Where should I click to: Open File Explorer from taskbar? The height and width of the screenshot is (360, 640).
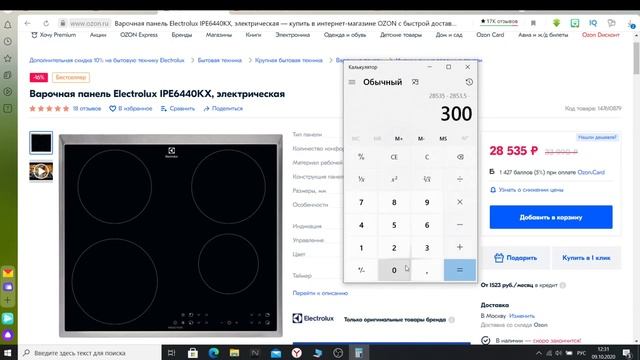tap(234, 353)
